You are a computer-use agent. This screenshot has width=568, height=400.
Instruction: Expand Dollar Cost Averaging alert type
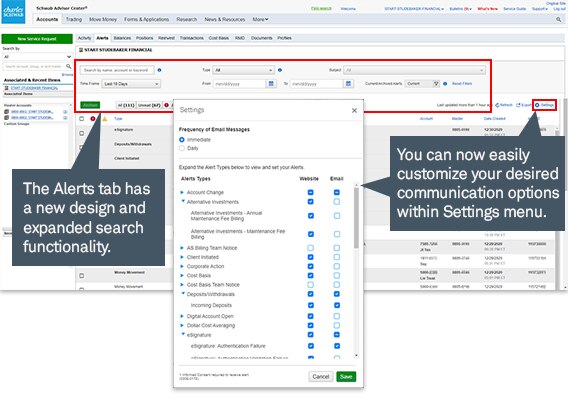(182, 325)
